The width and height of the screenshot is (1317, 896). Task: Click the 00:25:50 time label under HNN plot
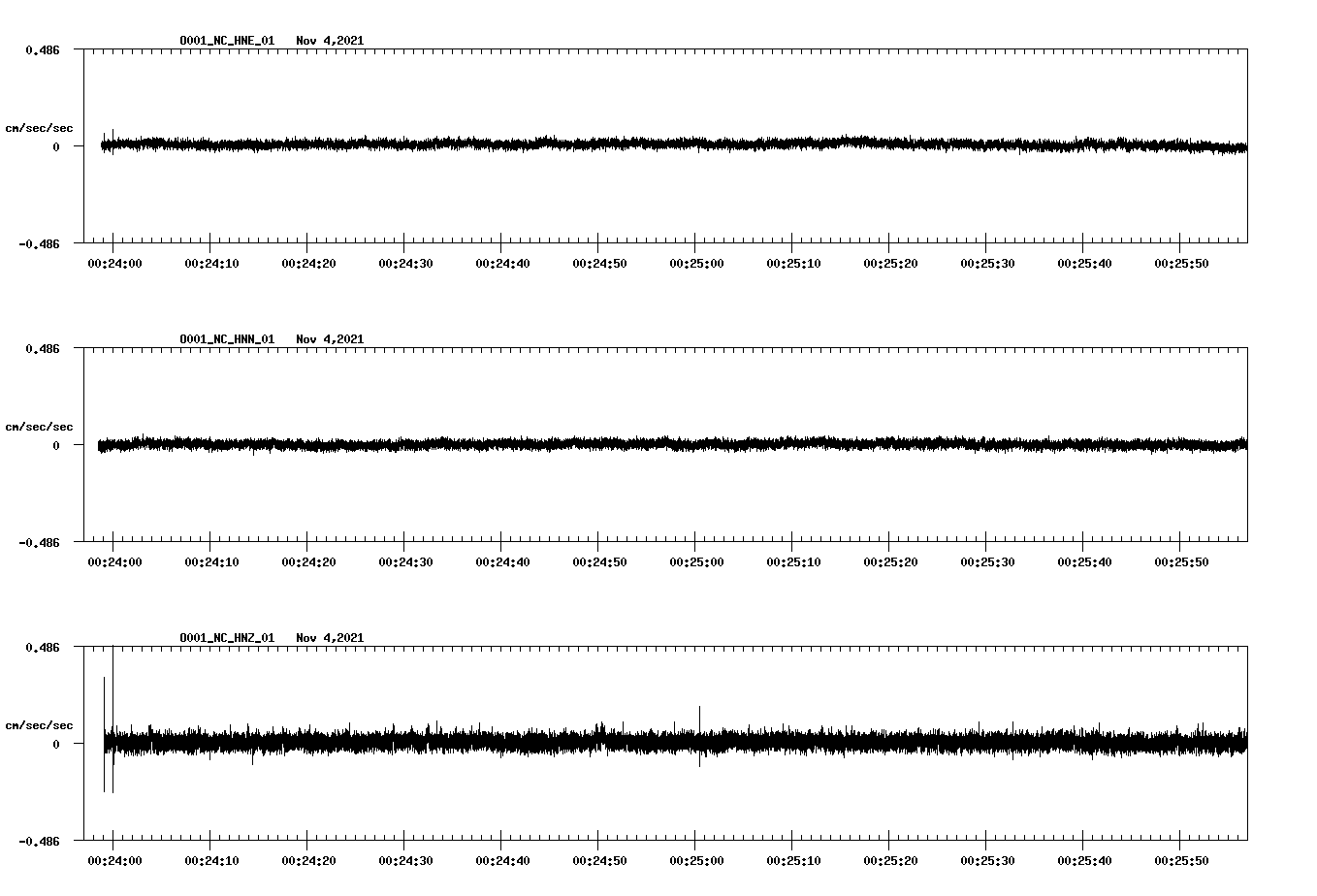(1181, 562)
